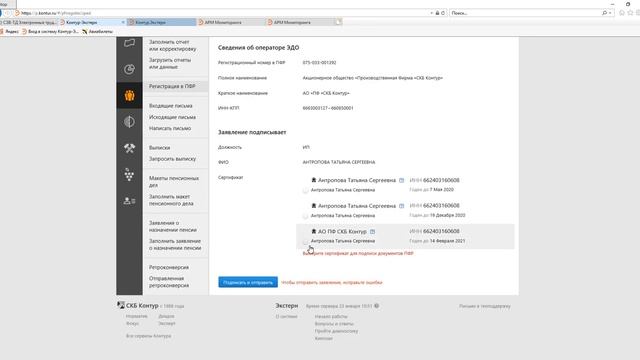Open Яндекс bookmark in favorites bar

click(x=10, y=31)
